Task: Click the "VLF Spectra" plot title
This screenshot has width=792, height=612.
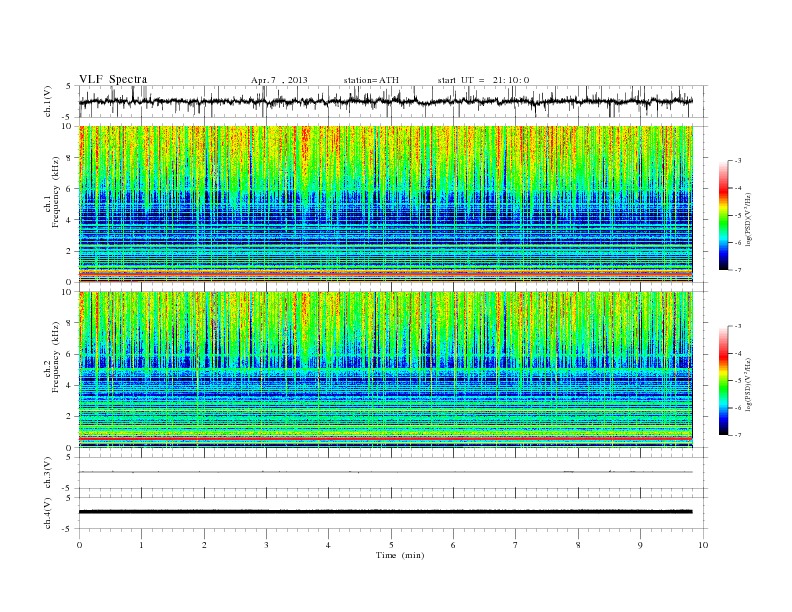Action: (x=113, y=79)
